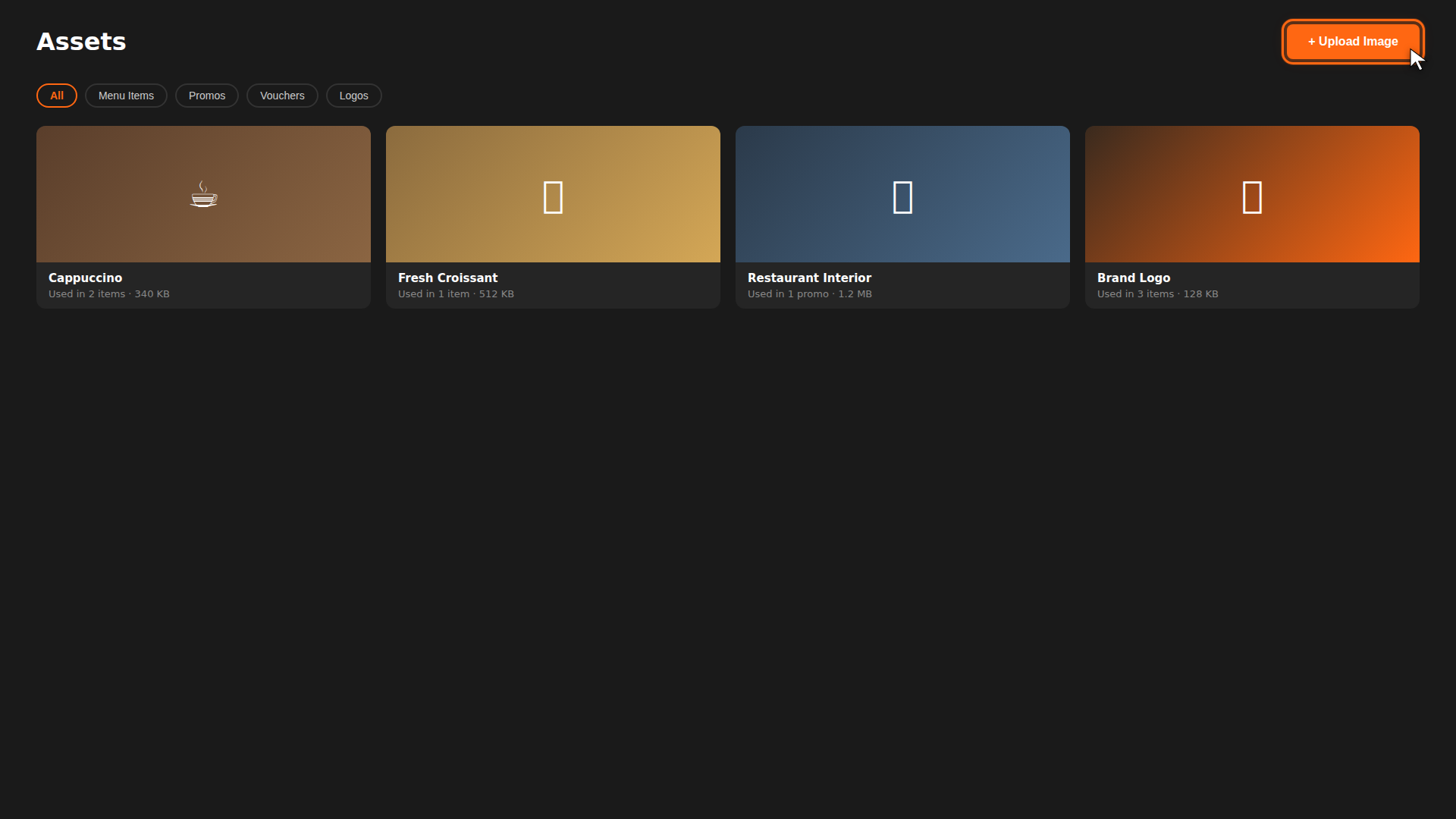1456x819 pixels.
Task: Click the Restaurant Interior title
Action: point(809,278)
